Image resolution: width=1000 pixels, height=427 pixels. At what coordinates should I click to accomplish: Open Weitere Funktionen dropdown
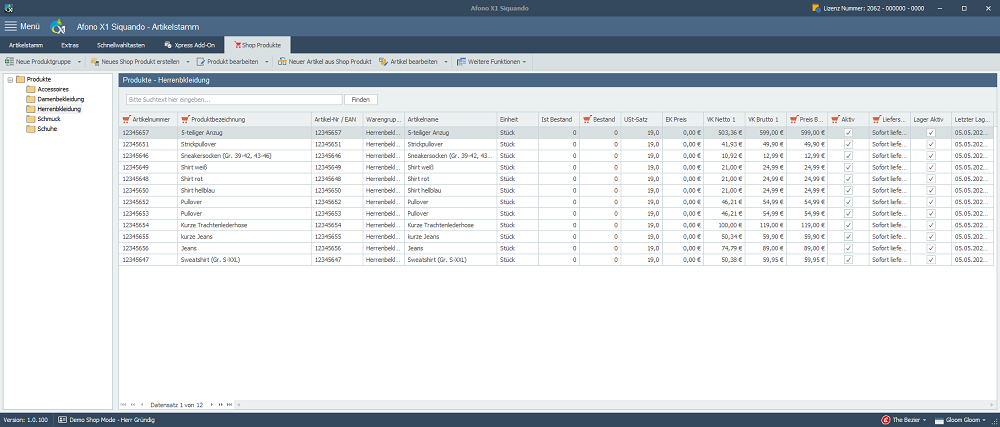click(x=493, y=62)
